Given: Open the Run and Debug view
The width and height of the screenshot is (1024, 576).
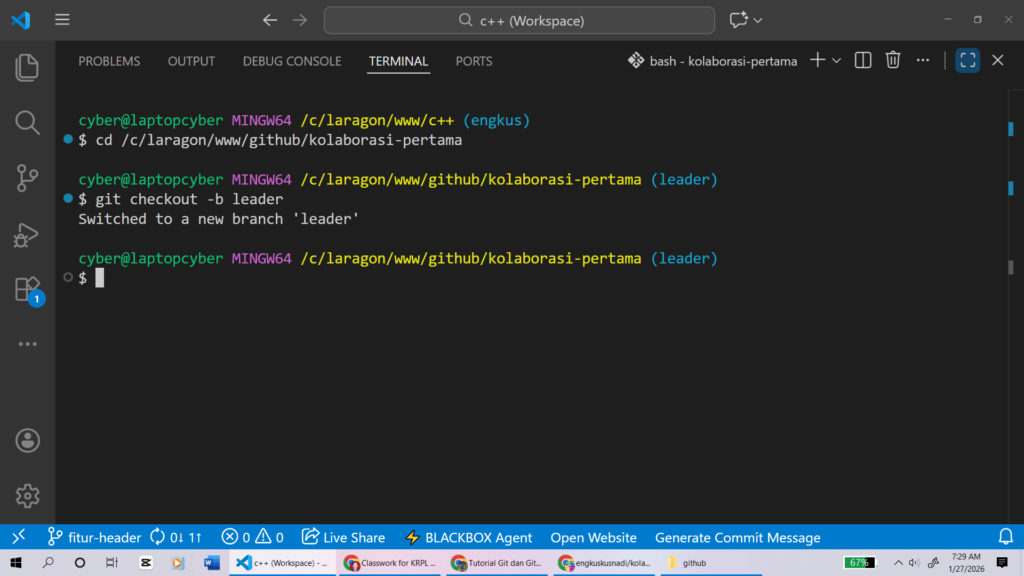Looking at the screenshot, I should tap(27, 234).
